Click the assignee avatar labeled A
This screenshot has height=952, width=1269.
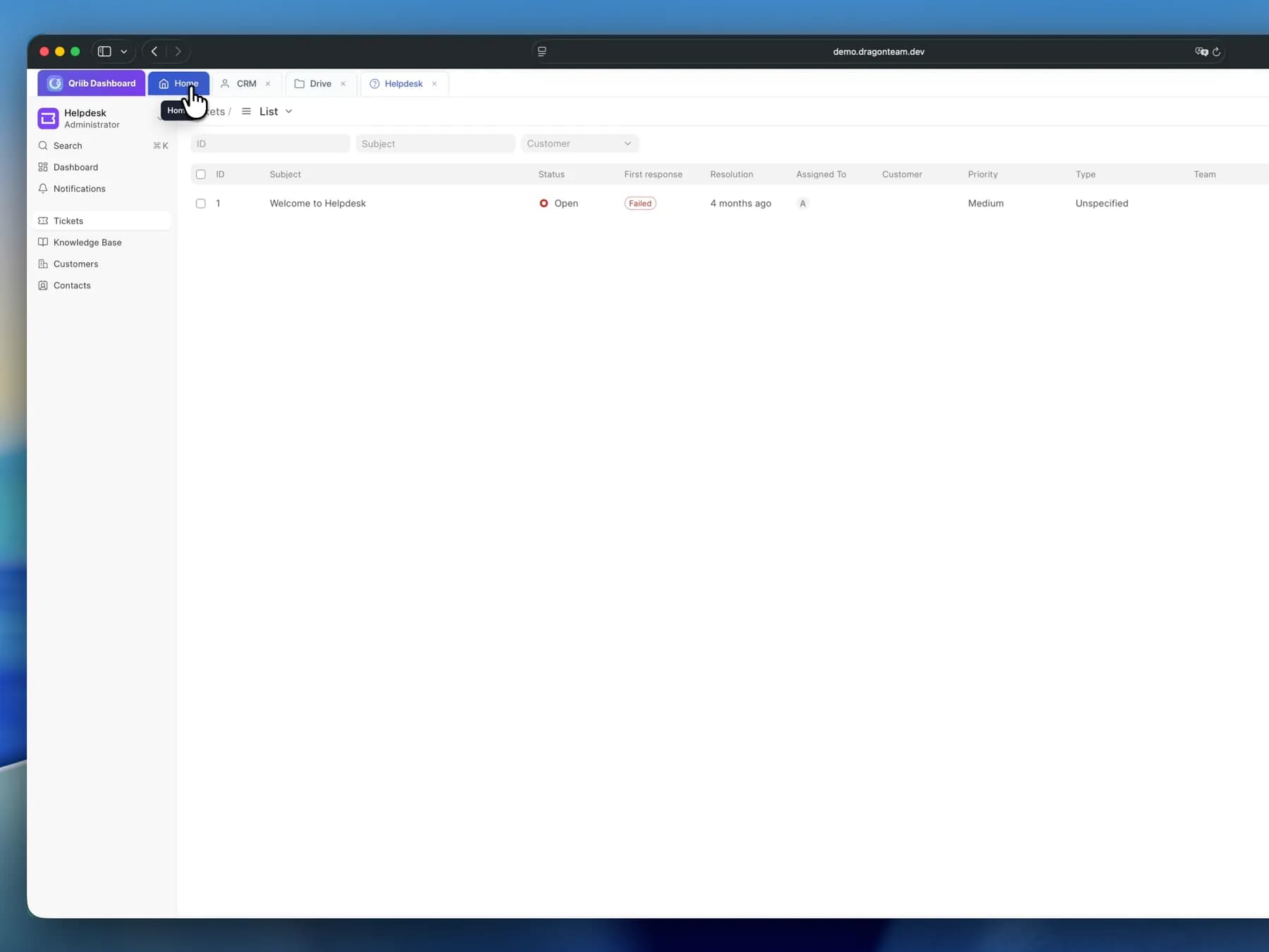(x=802, y=204)
